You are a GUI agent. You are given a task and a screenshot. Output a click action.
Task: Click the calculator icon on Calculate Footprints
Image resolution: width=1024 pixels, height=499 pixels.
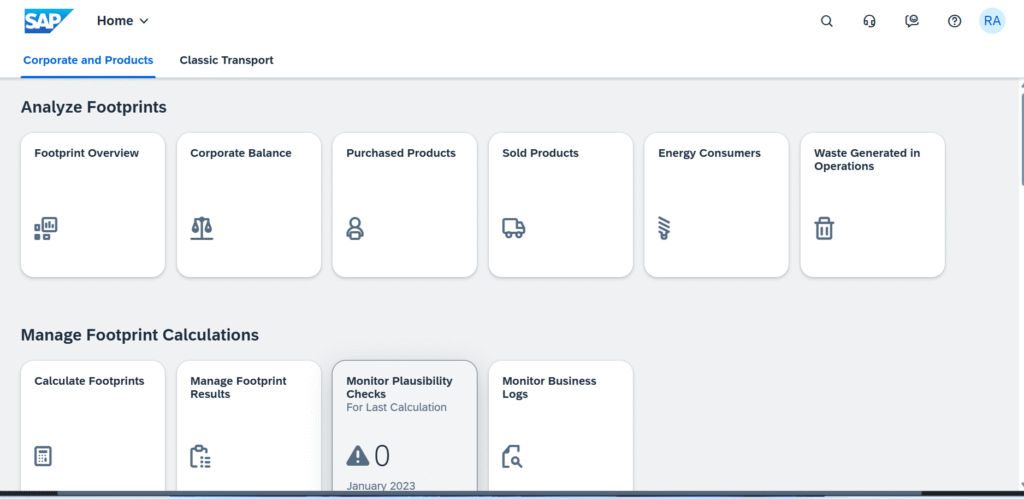coord(43,456)
